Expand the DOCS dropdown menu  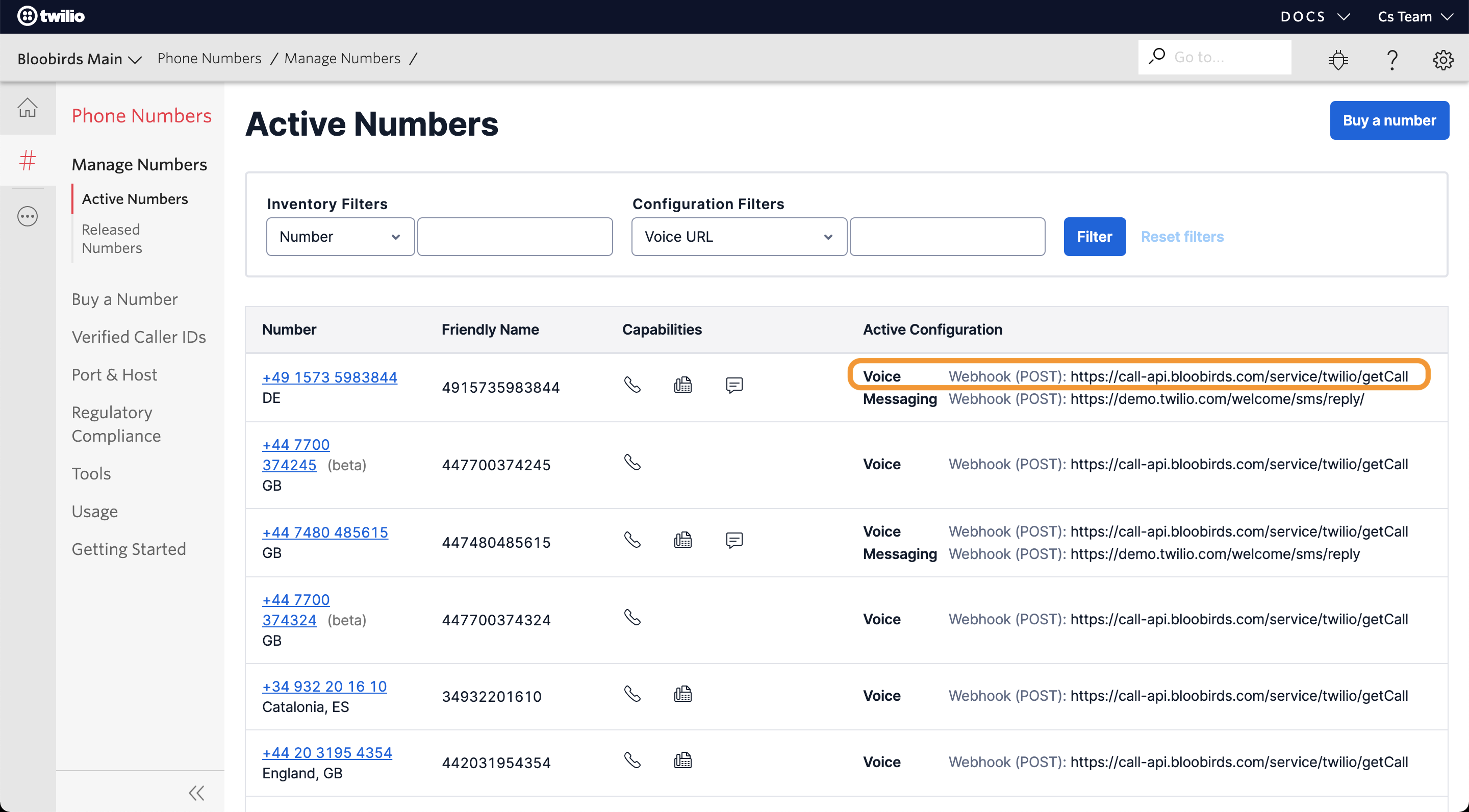pos(1315,16)
